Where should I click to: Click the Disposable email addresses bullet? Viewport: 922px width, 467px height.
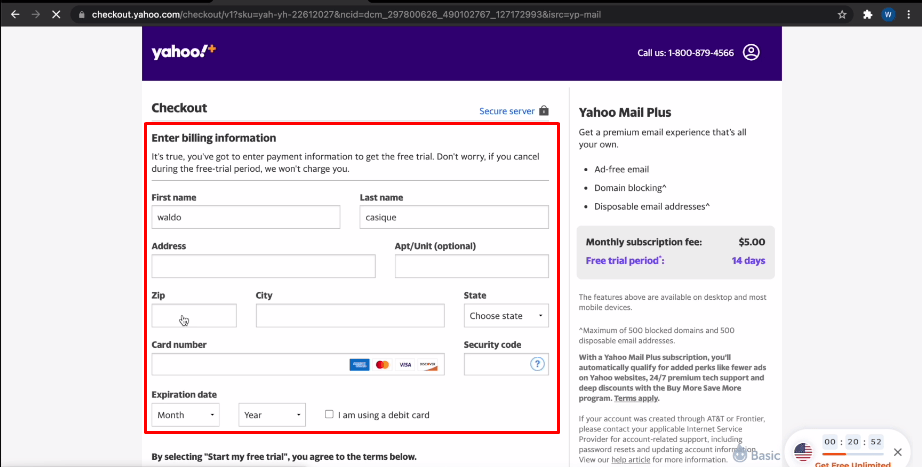click(x=652, y=206)
